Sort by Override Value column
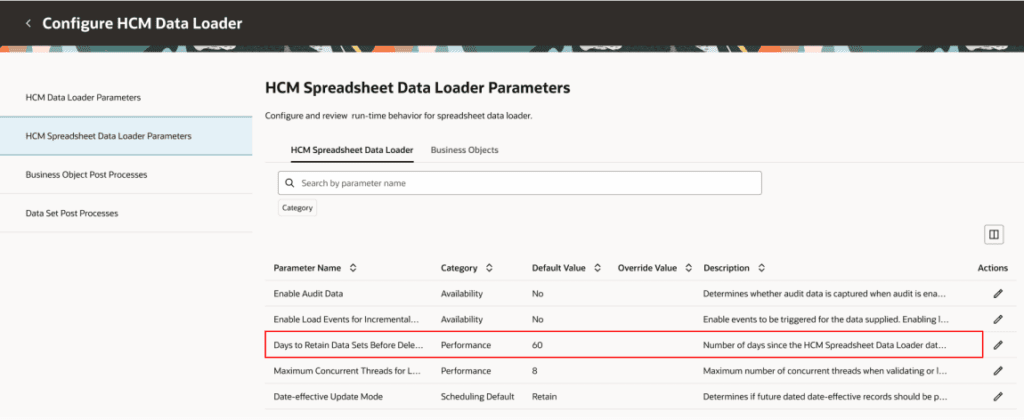The image size is (1024, 420). tap(687, 268)
